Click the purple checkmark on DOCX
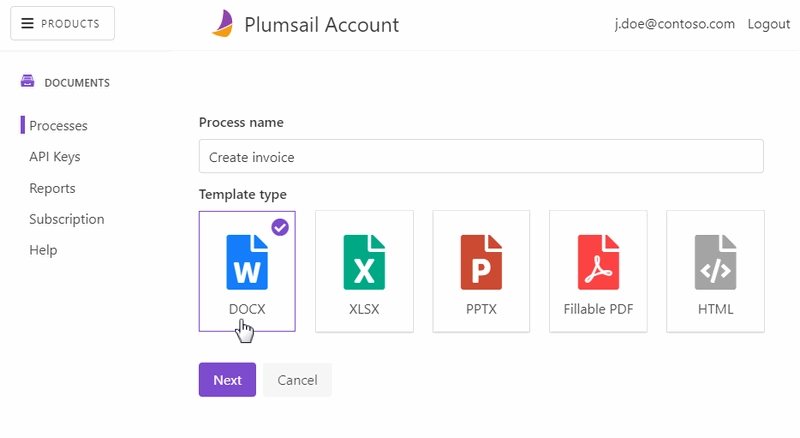 [x=280, y=227]
